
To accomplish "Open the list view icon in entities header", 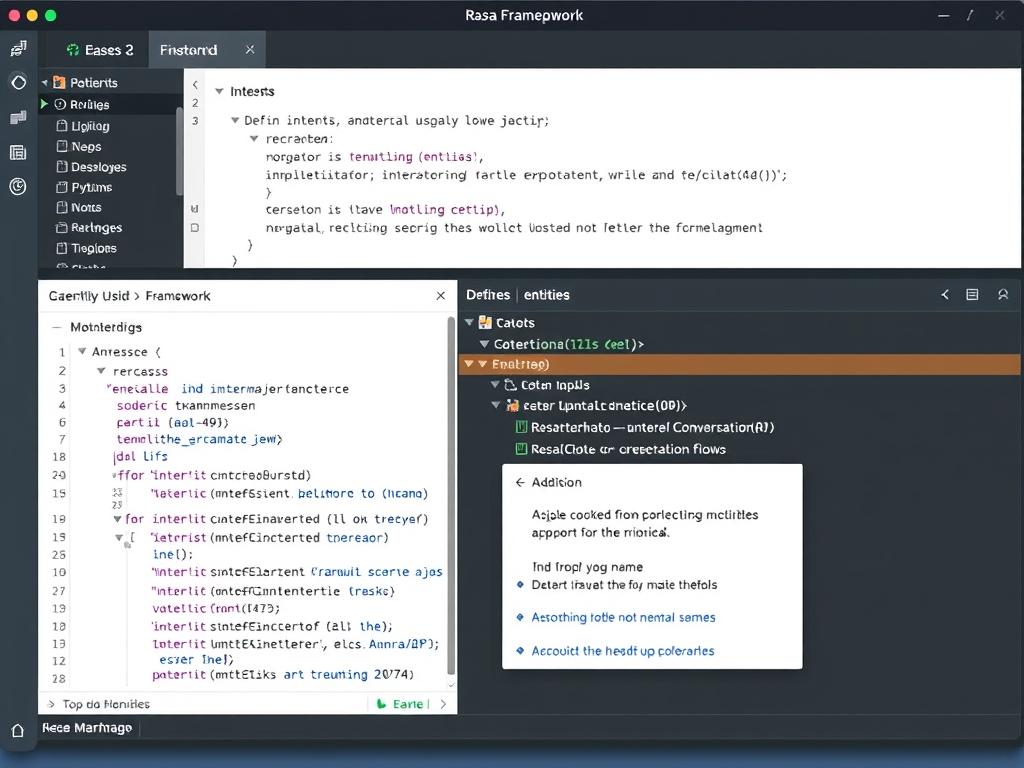I will click(972, 295).
